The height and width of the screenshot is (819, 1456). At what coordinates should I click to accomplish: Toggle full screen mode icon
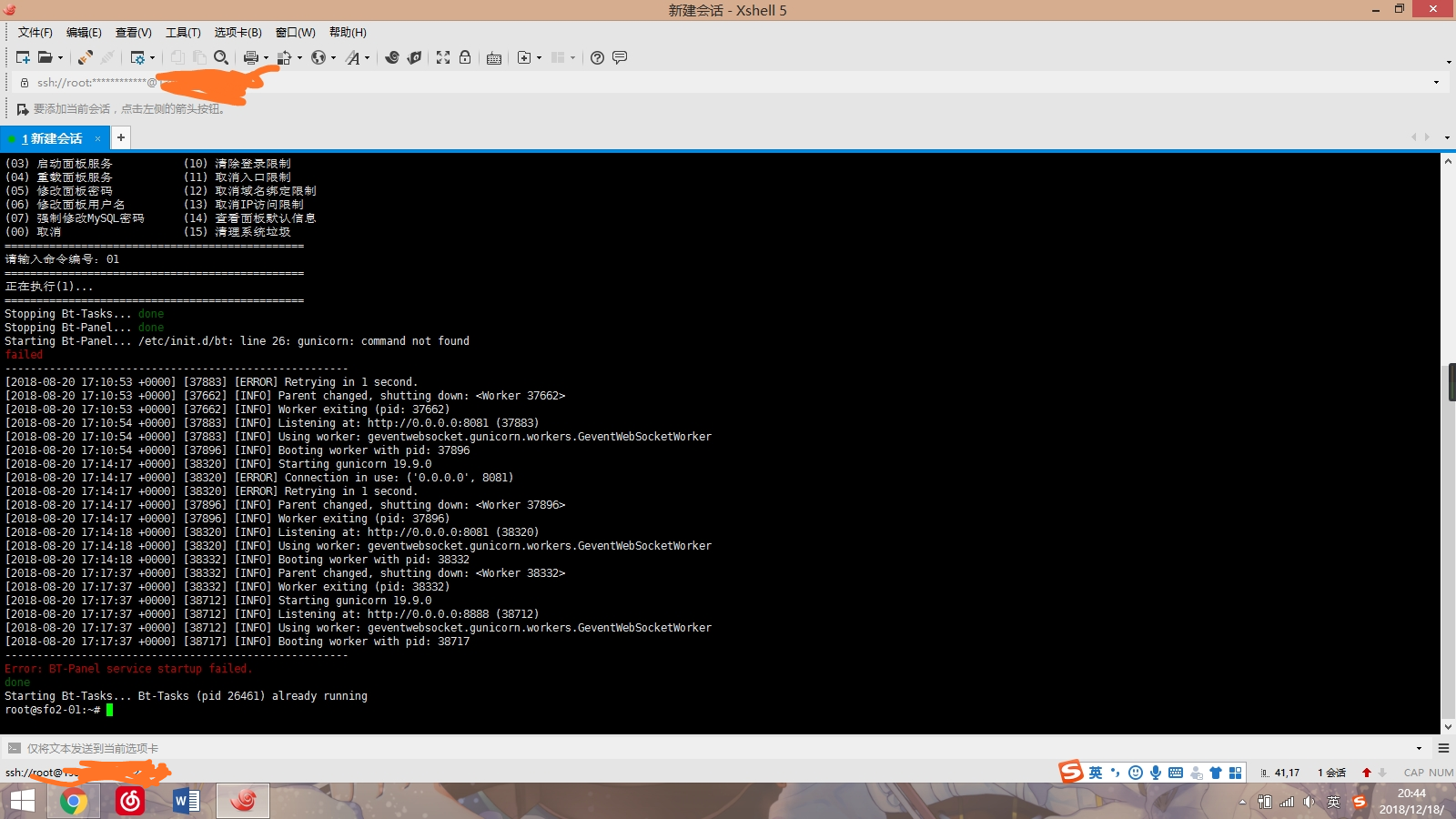tap(443, 57)
